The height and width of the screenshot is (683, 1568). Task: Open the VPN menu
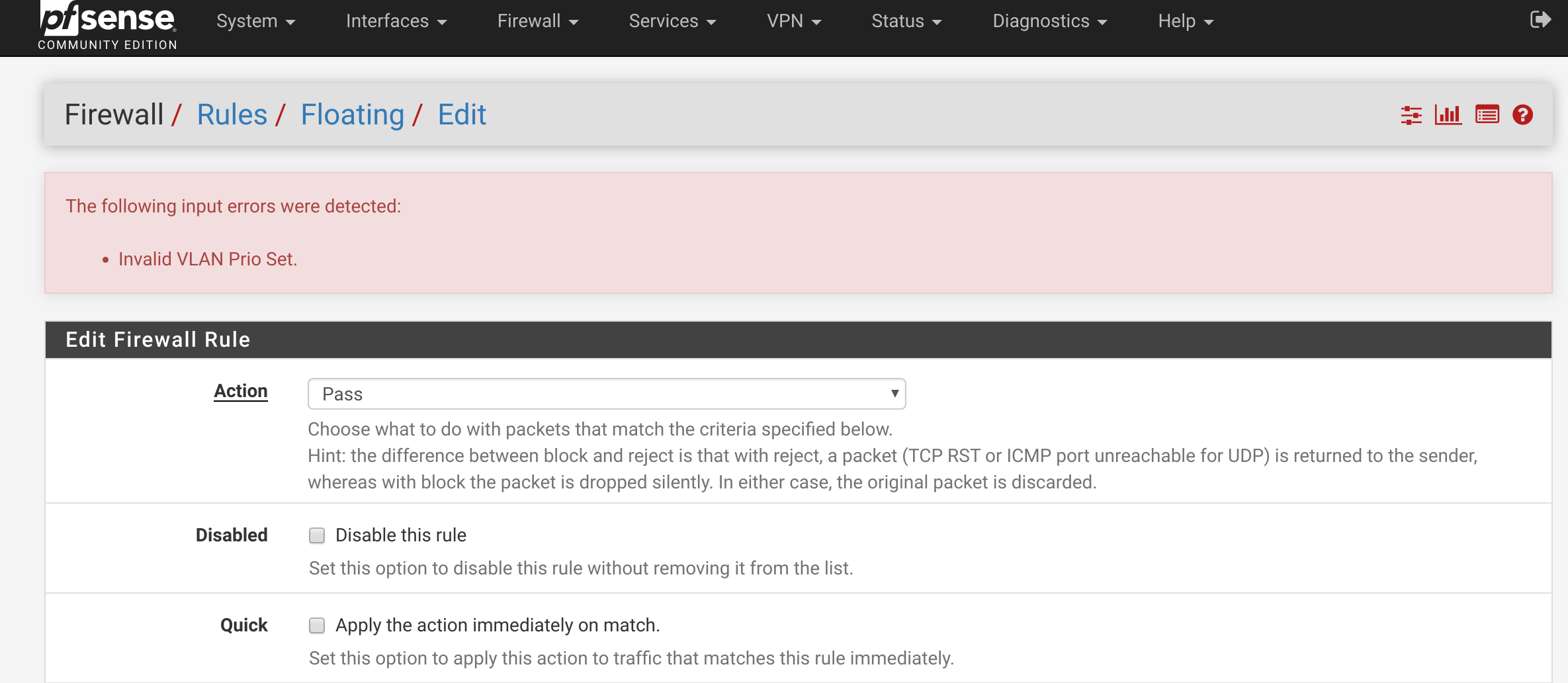793,21
